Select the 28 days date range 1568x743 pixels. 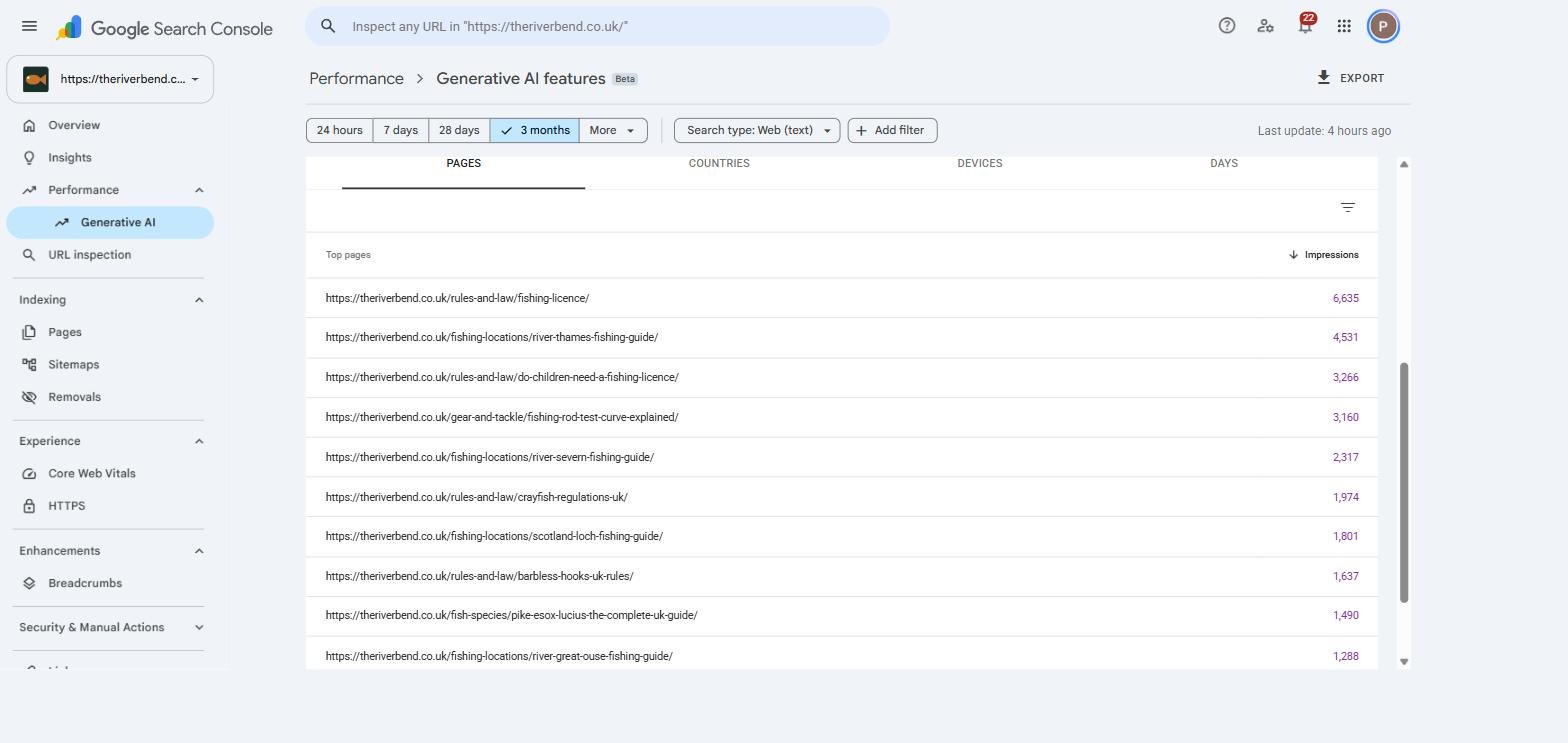tap(459, 130)
